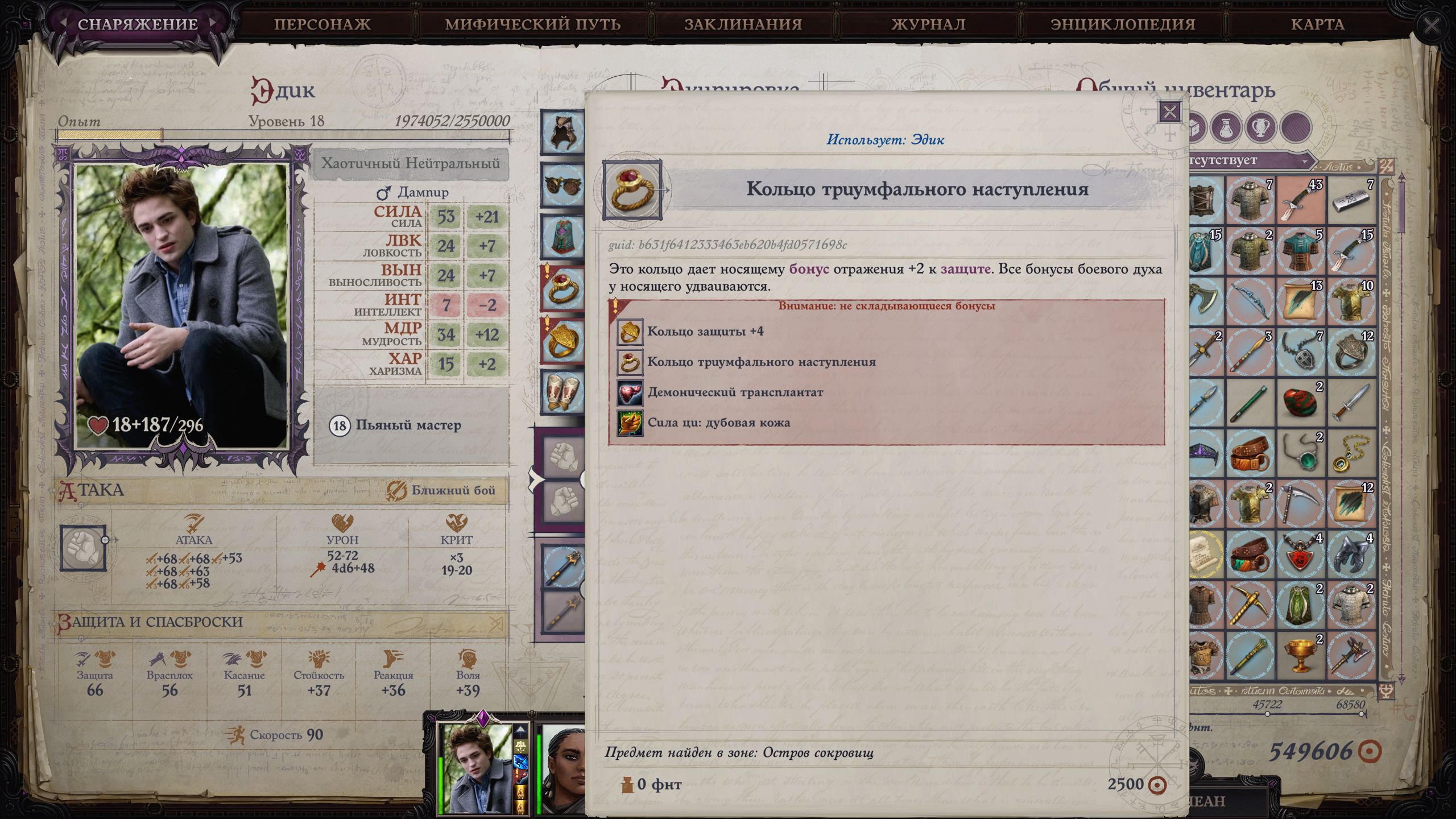This screenshot has height=819, width=1456.
Task: Toggle the empty round inventory filter
Action: click(x=1296, y=126)
